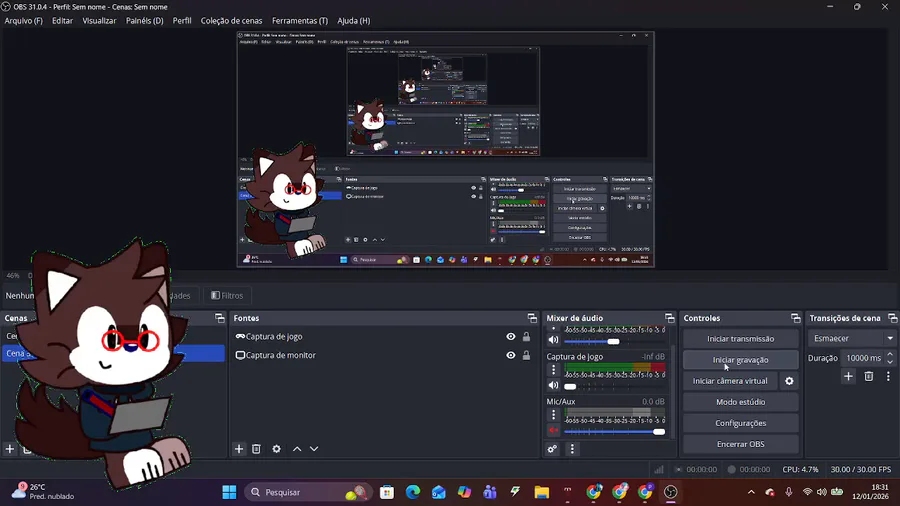Open the Esmaecer transition dropdown
Image resolution: width=900 pixels, height=506 pixels.
pyautogui.click(x=852, y=338)
